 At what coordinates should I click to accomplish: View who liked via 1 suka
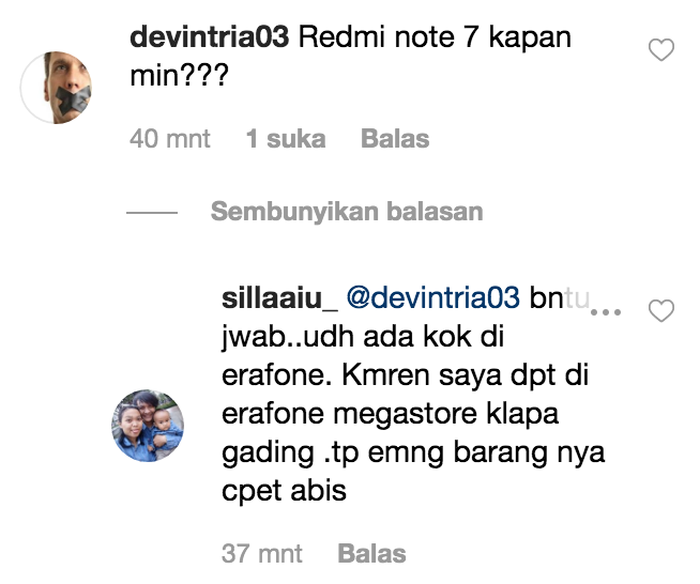click(x=286, y=138)
